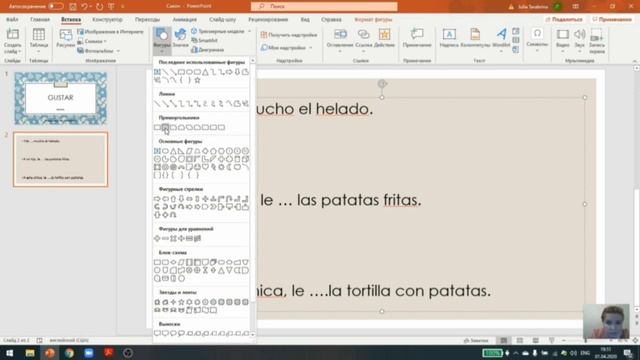
Task: Open File Explorer from the taskbar
Action: click(x=30, y=353)
